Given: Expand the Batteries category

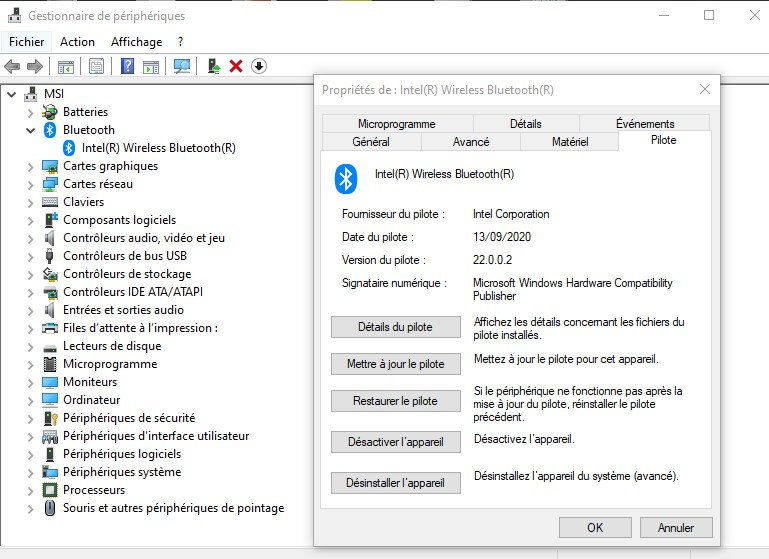Looking at the screenshot, I should (x=30, y=113).
